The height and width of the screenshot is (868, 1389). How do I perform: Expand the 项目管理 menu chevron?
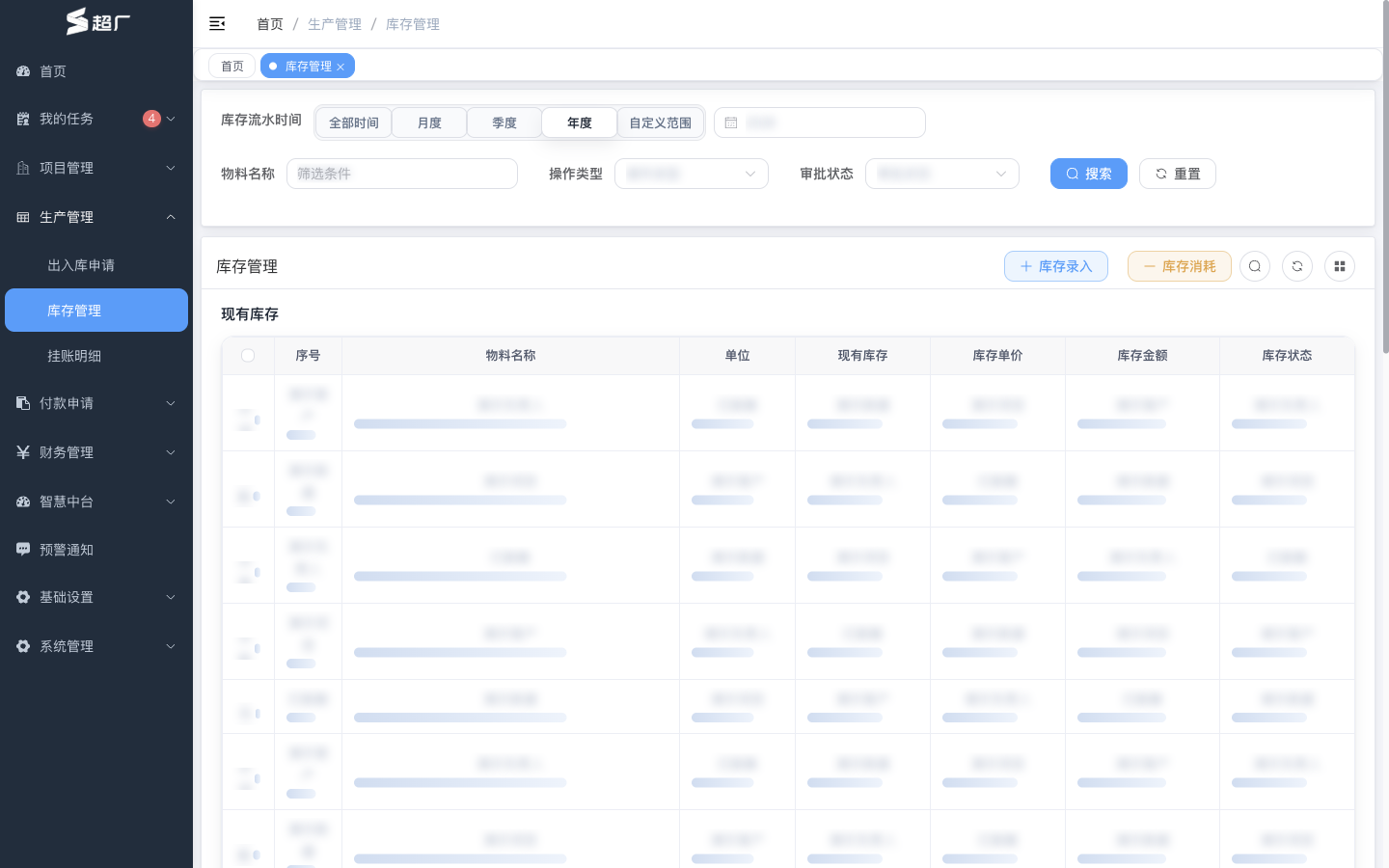(171, 168)
